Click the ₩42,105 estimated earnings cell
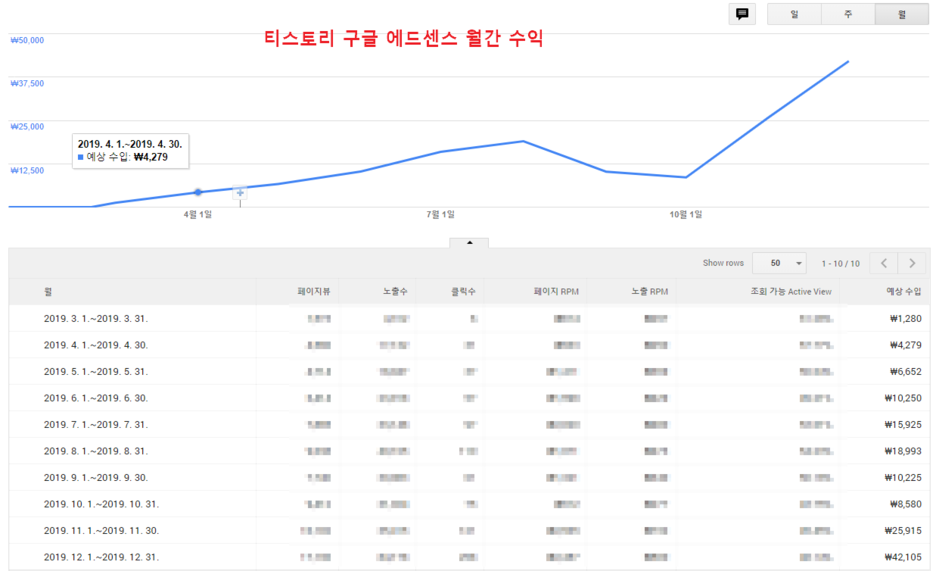 pos(903,557)
